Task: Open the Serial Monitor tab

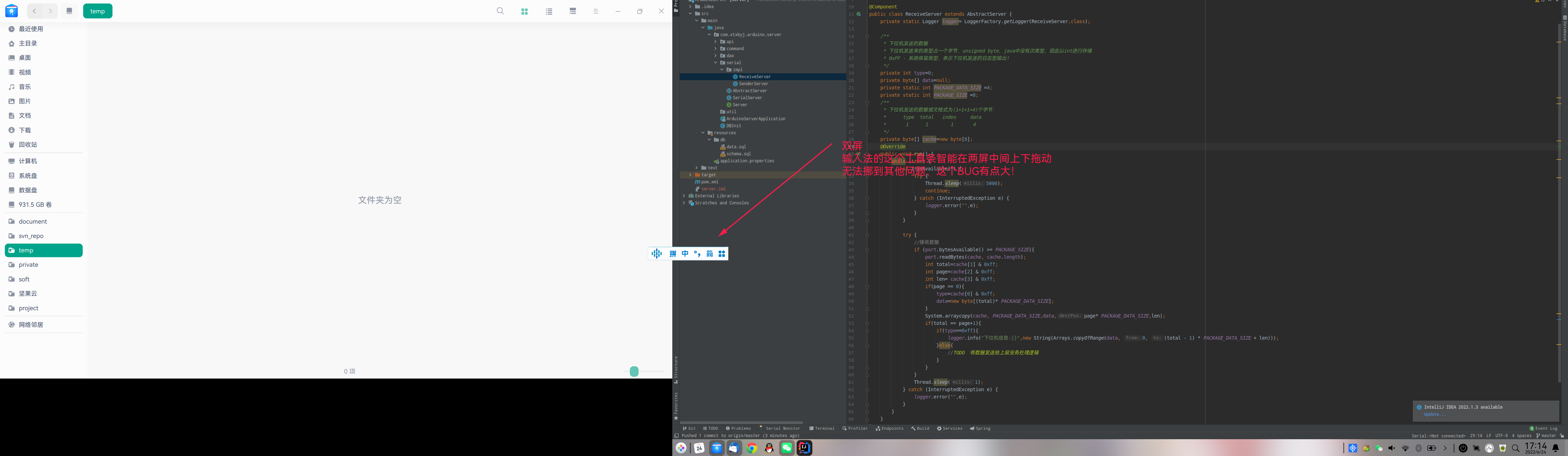Action: click(x=780, y=429)
